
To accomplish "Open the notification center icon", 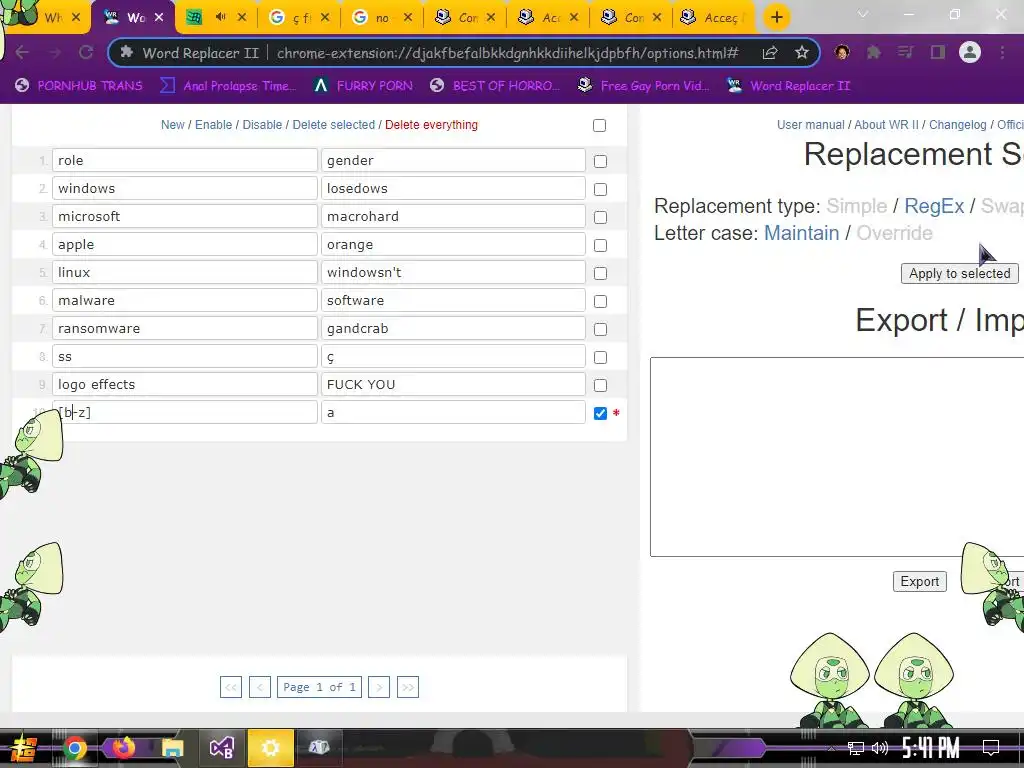I will coord(991,748).
